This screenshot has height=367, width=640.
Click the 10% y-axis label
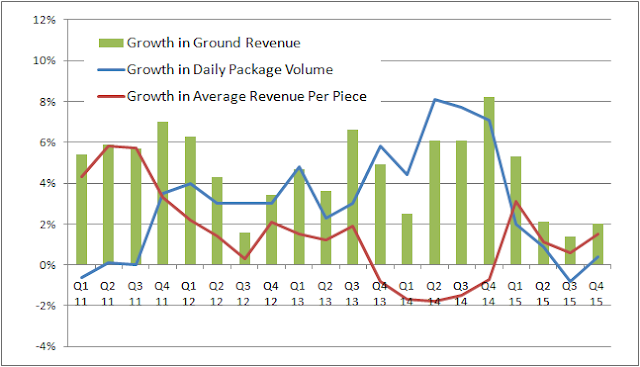(x=44, y=60)
